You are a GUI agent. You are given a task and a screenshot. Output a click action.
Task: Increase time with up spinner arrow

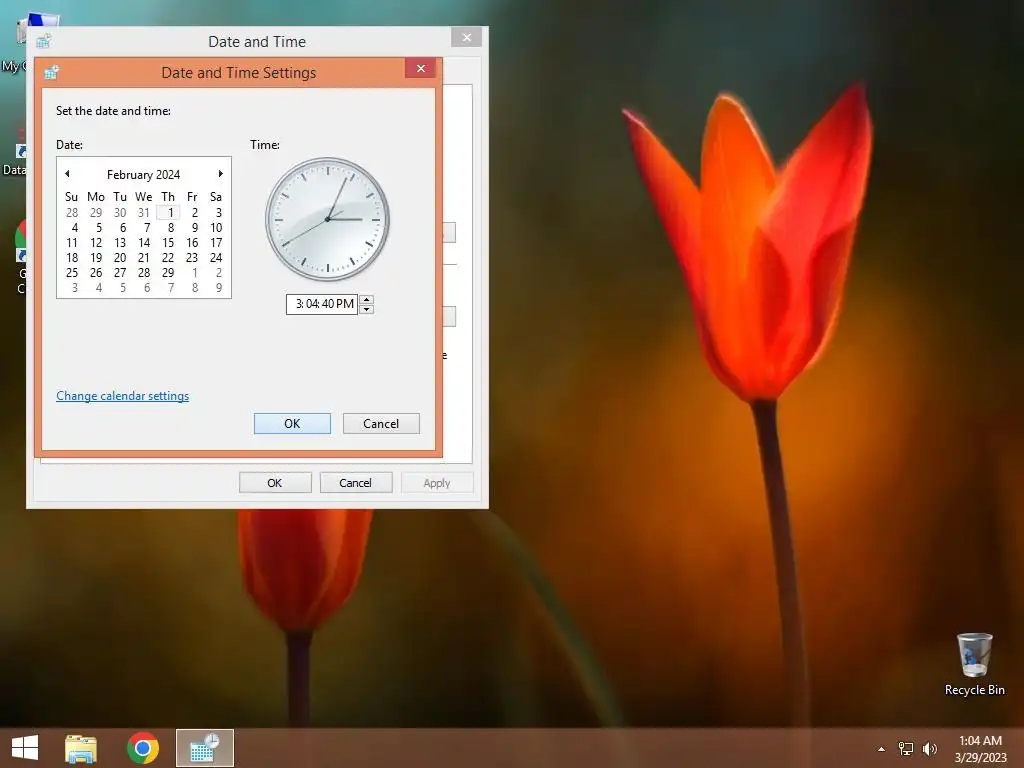[x=366, y=299]
